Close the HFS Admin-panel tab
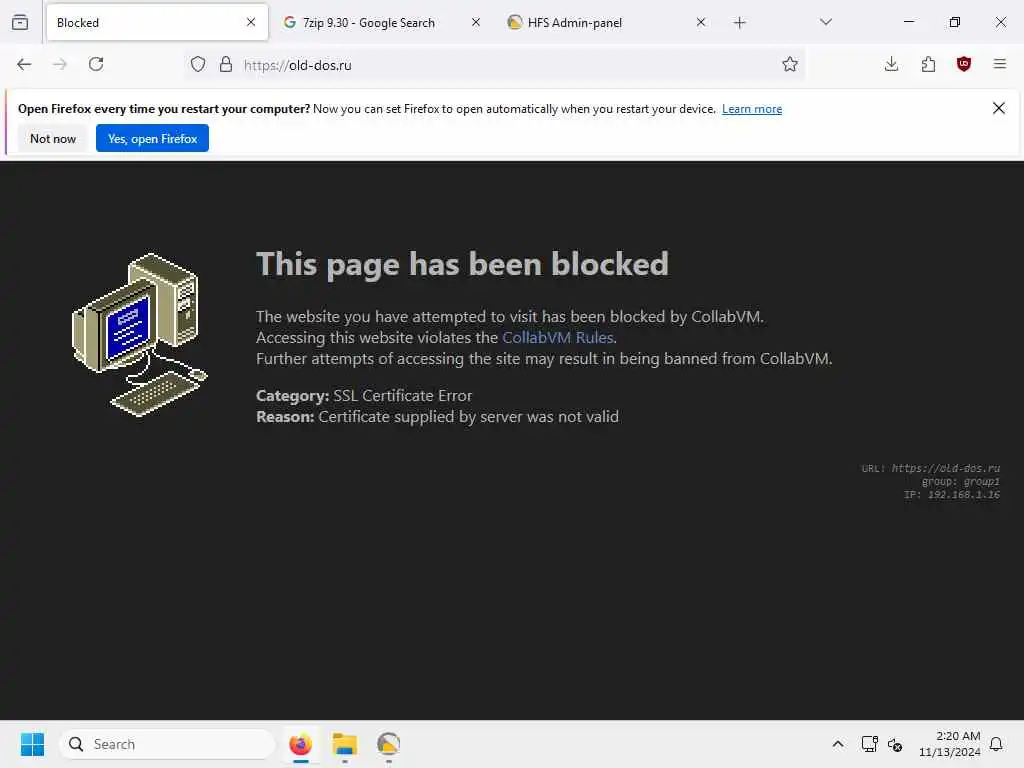This screenshot has height=768, width=1024. (701, 22)
